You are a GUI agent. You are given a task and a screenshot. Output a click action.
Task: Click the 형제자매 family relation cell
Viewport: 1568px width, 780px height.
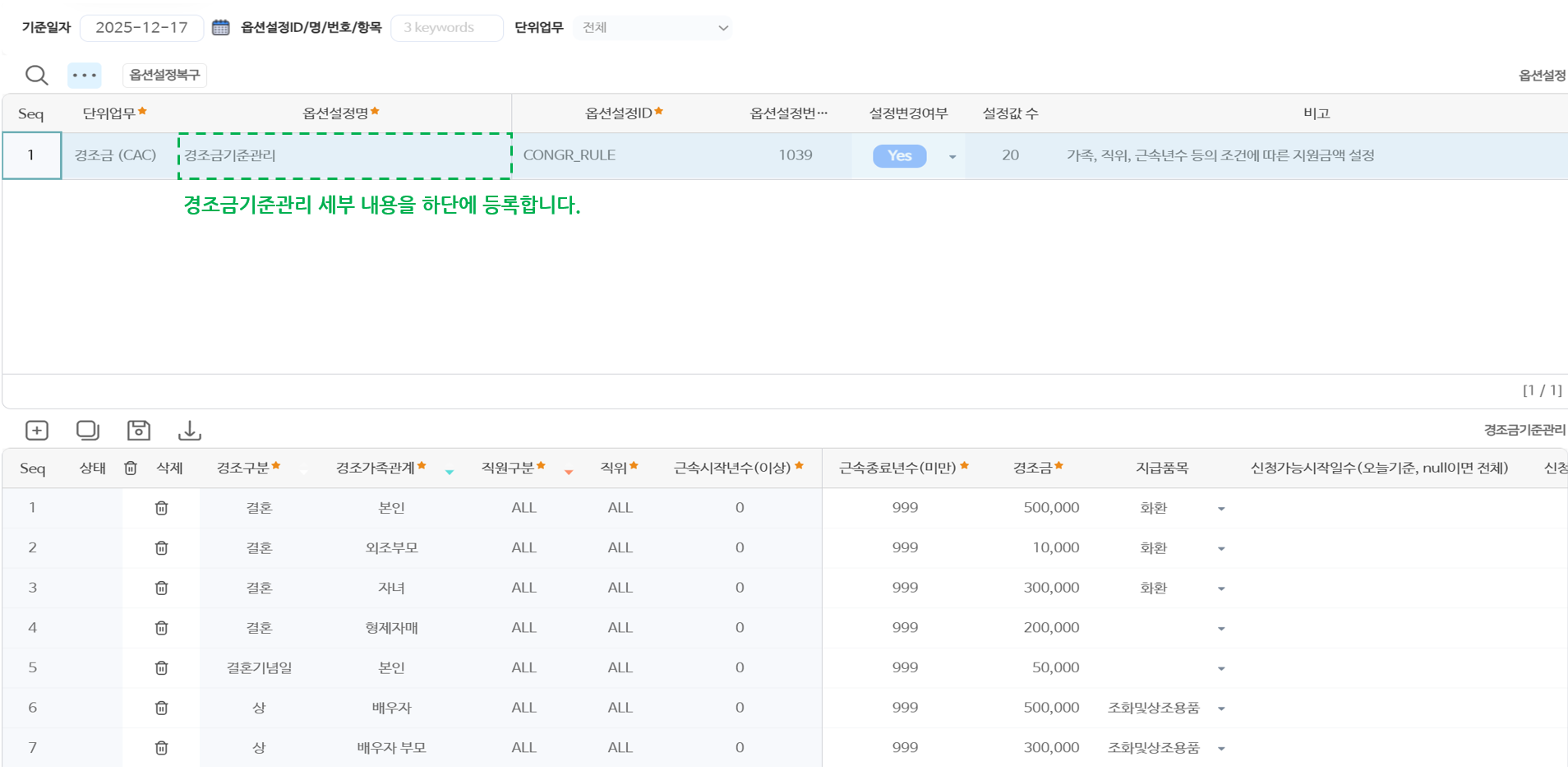pos(392,628)
